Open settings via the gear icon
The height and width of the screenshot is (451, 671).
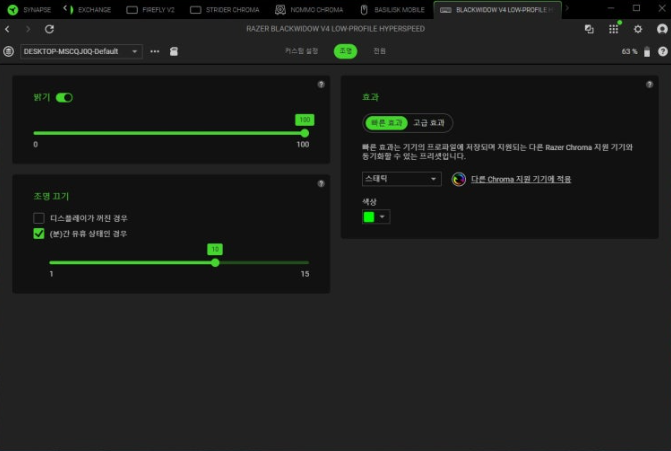coord(638,29)
